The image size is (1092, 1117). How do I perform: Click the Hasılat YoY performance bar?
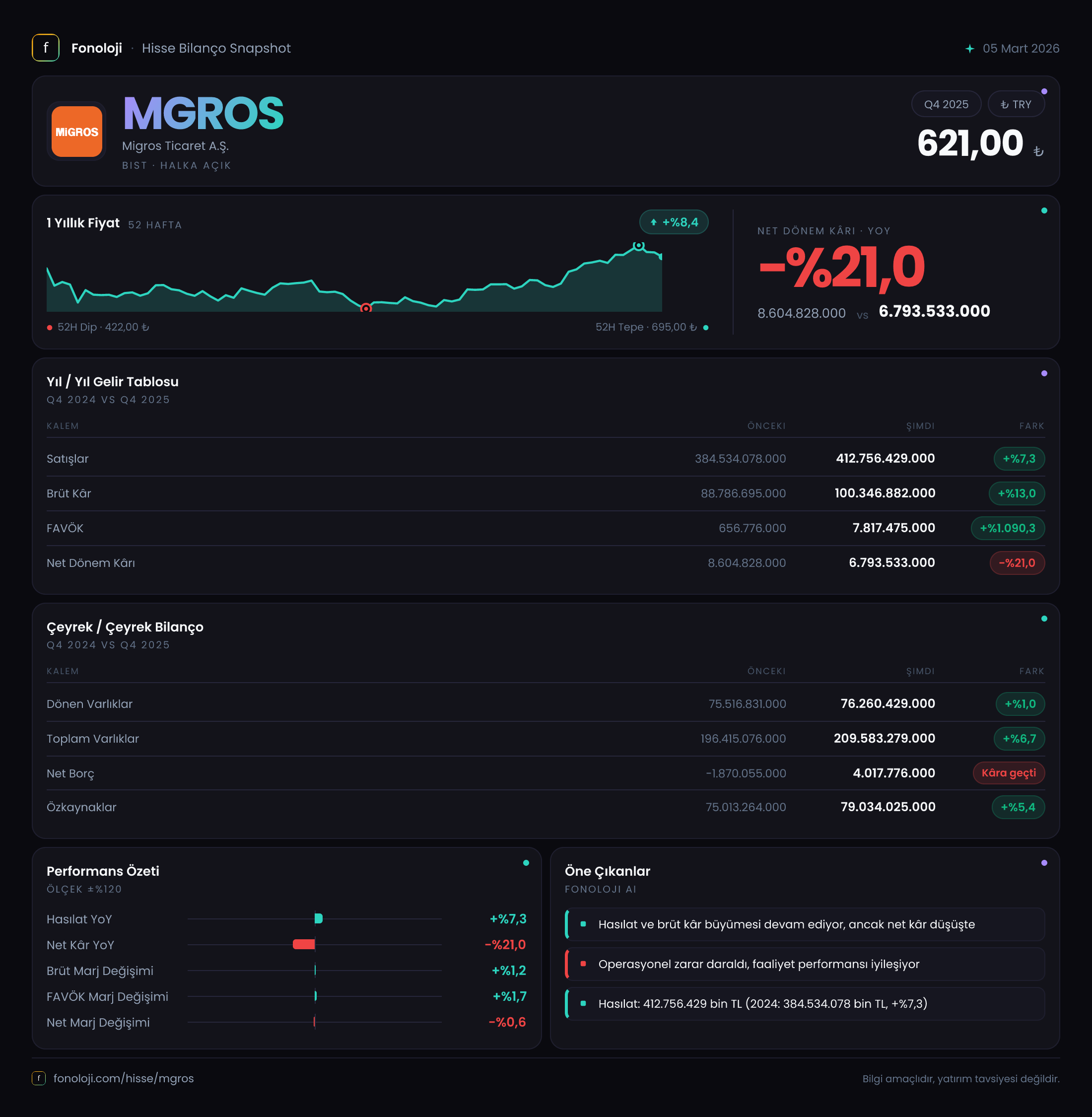(x=318, y=918)
